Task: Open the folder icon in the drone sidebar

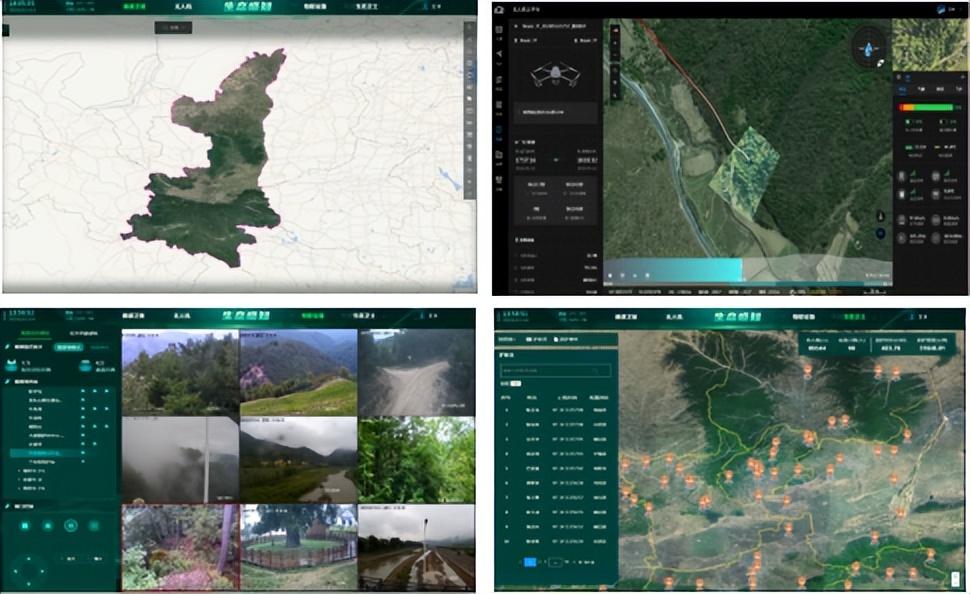Action: point(500,154)
